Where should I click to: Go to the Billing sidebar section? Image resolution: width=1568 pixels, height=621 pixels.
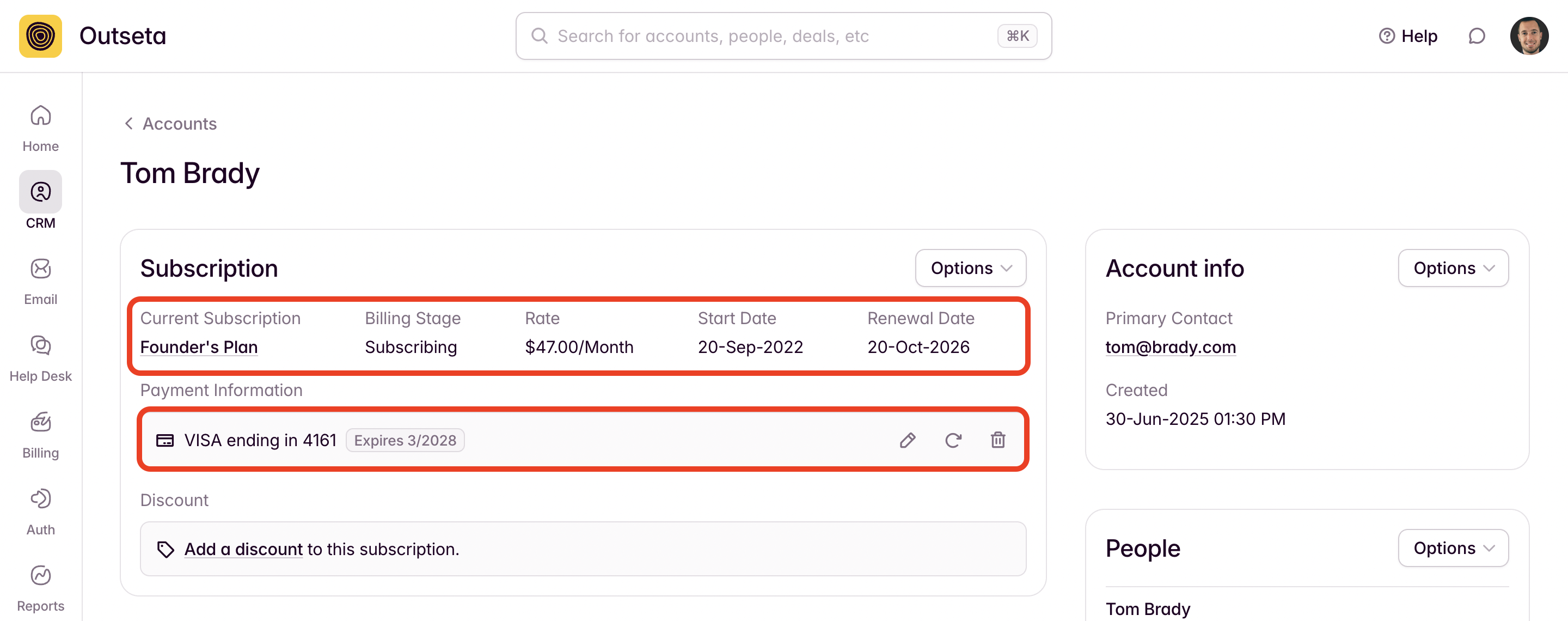click(40, 434)
